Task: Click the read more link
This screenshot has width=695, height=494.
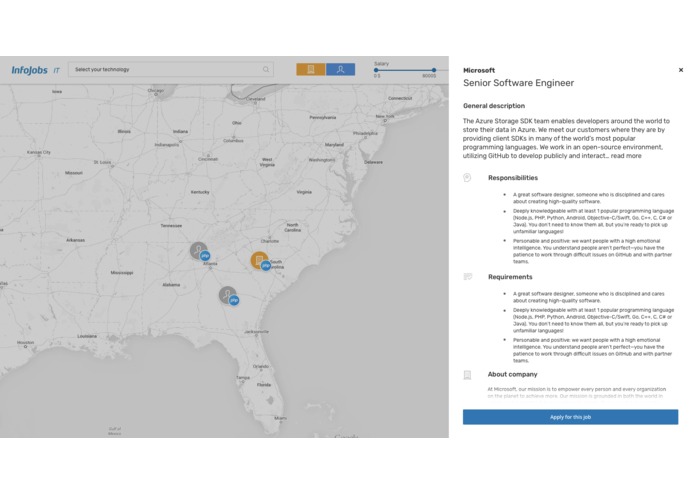Action: 626,156
